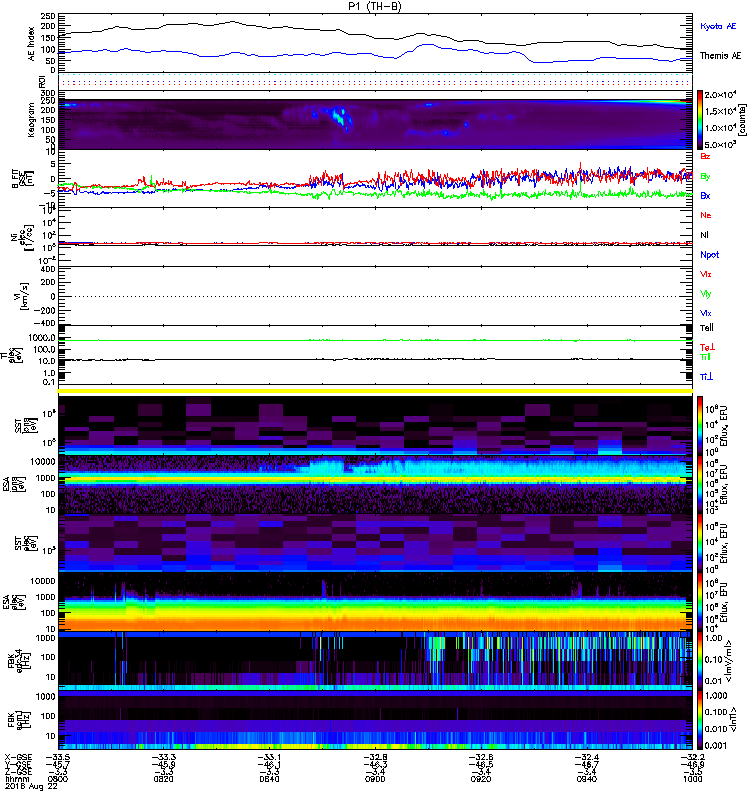
Task: Select the black Ni legend label
Action: 704,235
